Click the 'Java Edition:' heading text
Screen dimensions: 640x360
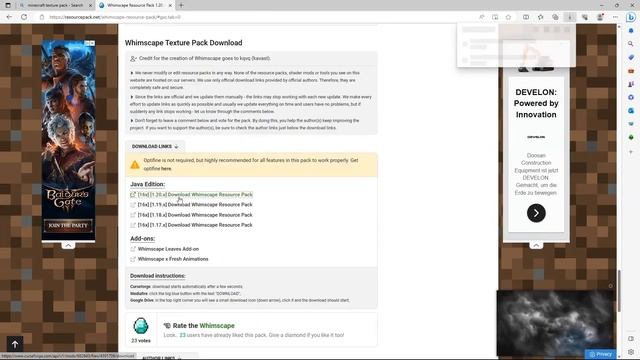pos(147,184)
